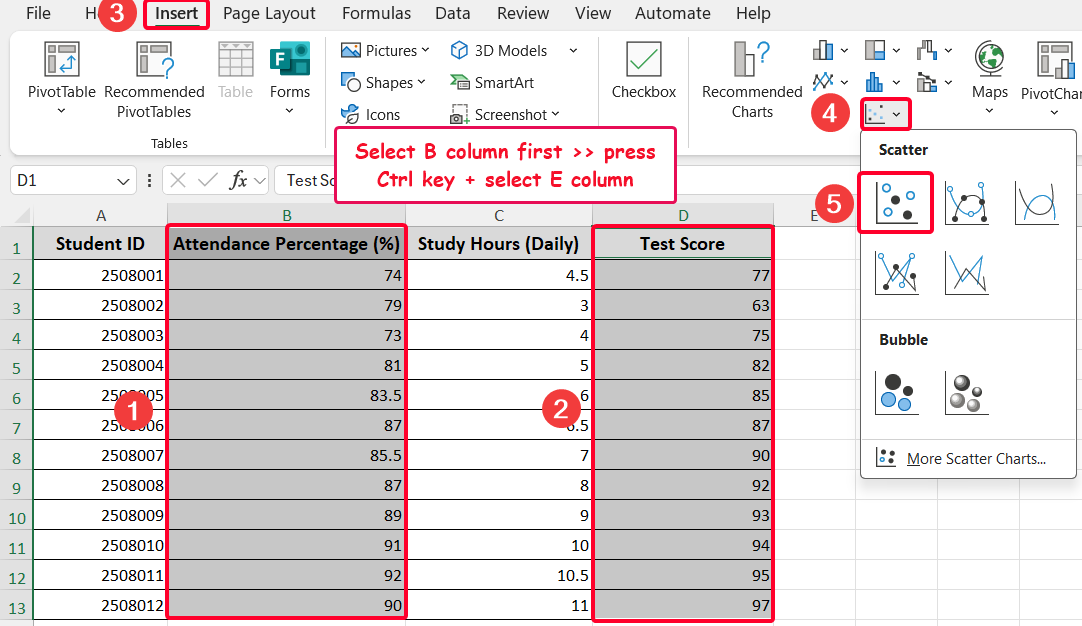Switch to the Formulas tab
This screenshot has height=626, width=1082.
click(376, 14)
